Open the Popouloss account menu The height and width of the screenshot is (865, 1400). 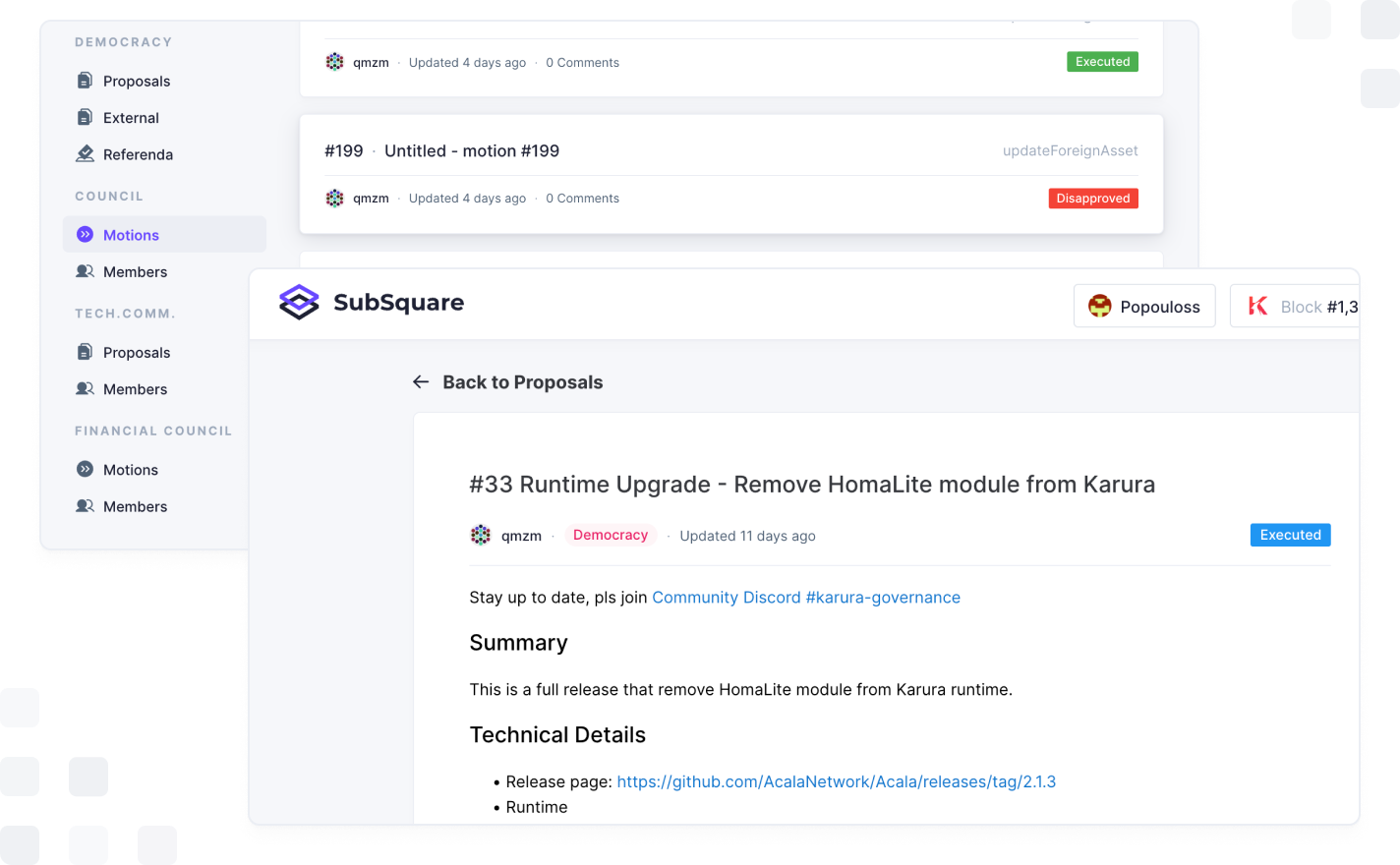click(x=1144, y=307)
